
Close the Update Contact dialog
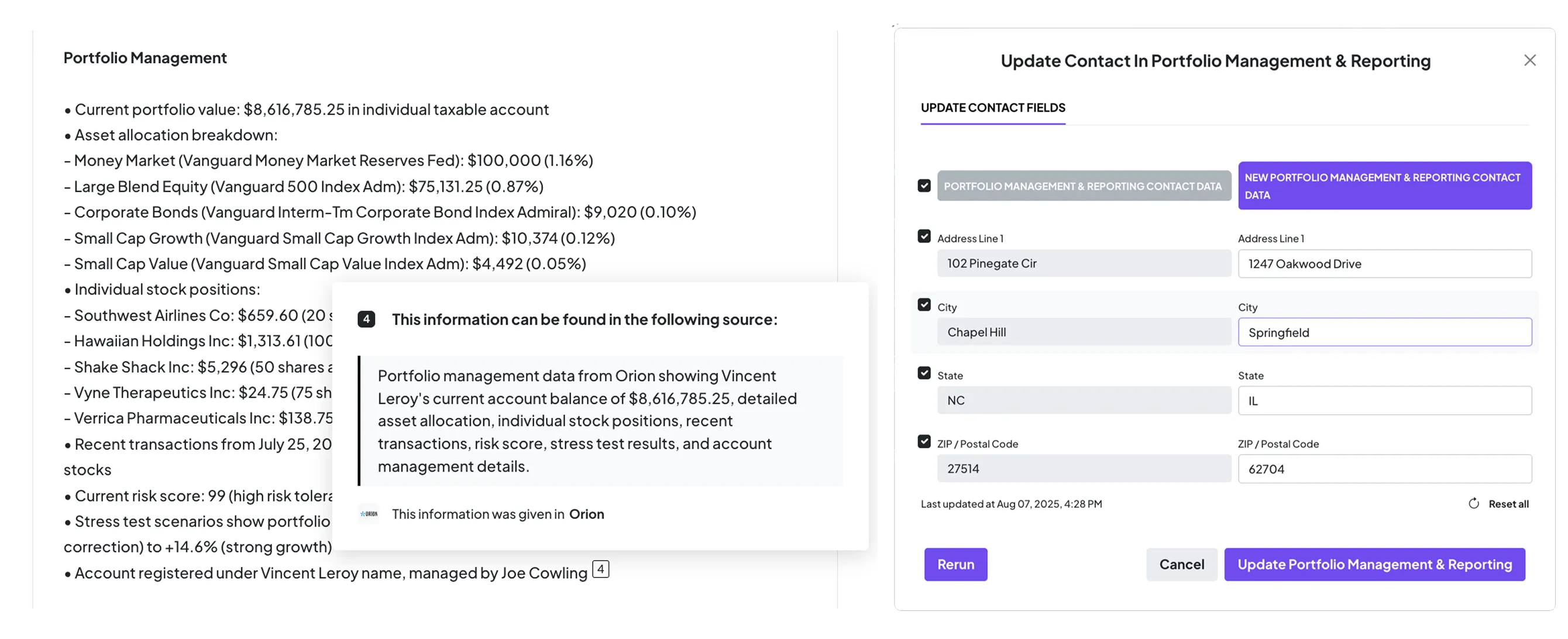coord(1530,60)
